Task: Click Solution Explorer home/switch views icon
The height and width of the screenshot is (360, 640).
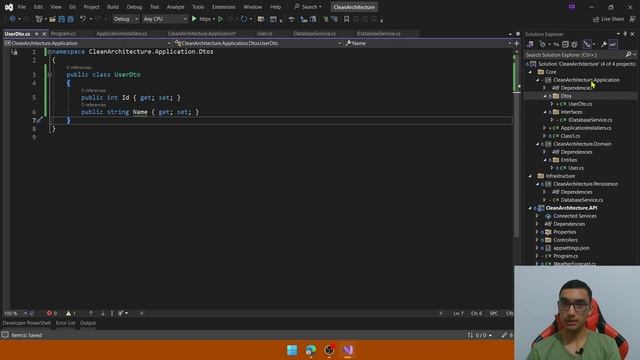Action: click(x=530, y=44)
